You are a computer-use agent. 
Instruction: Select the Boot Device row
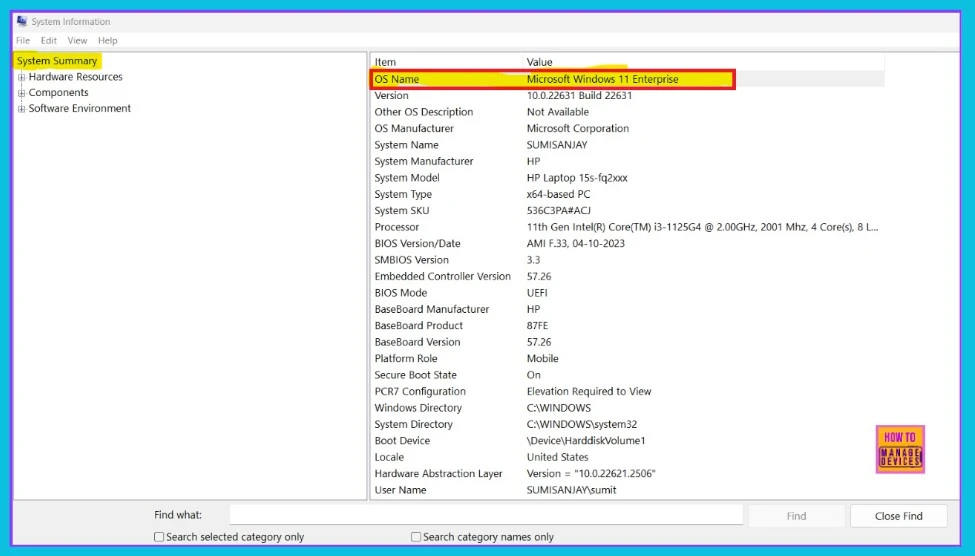point(627,441)
